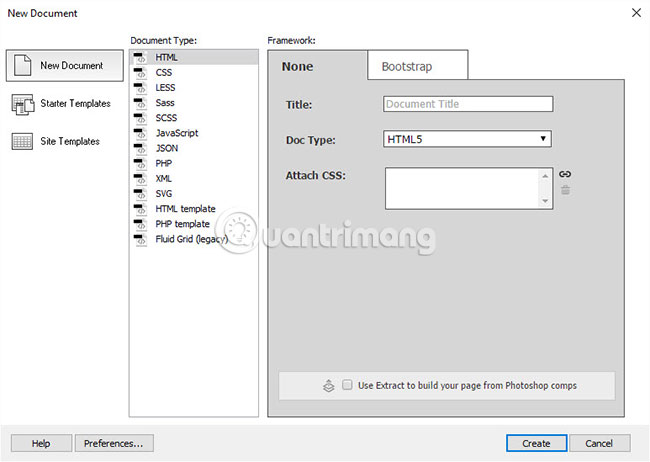Click the file icon beside XML

tap(140, 179)
